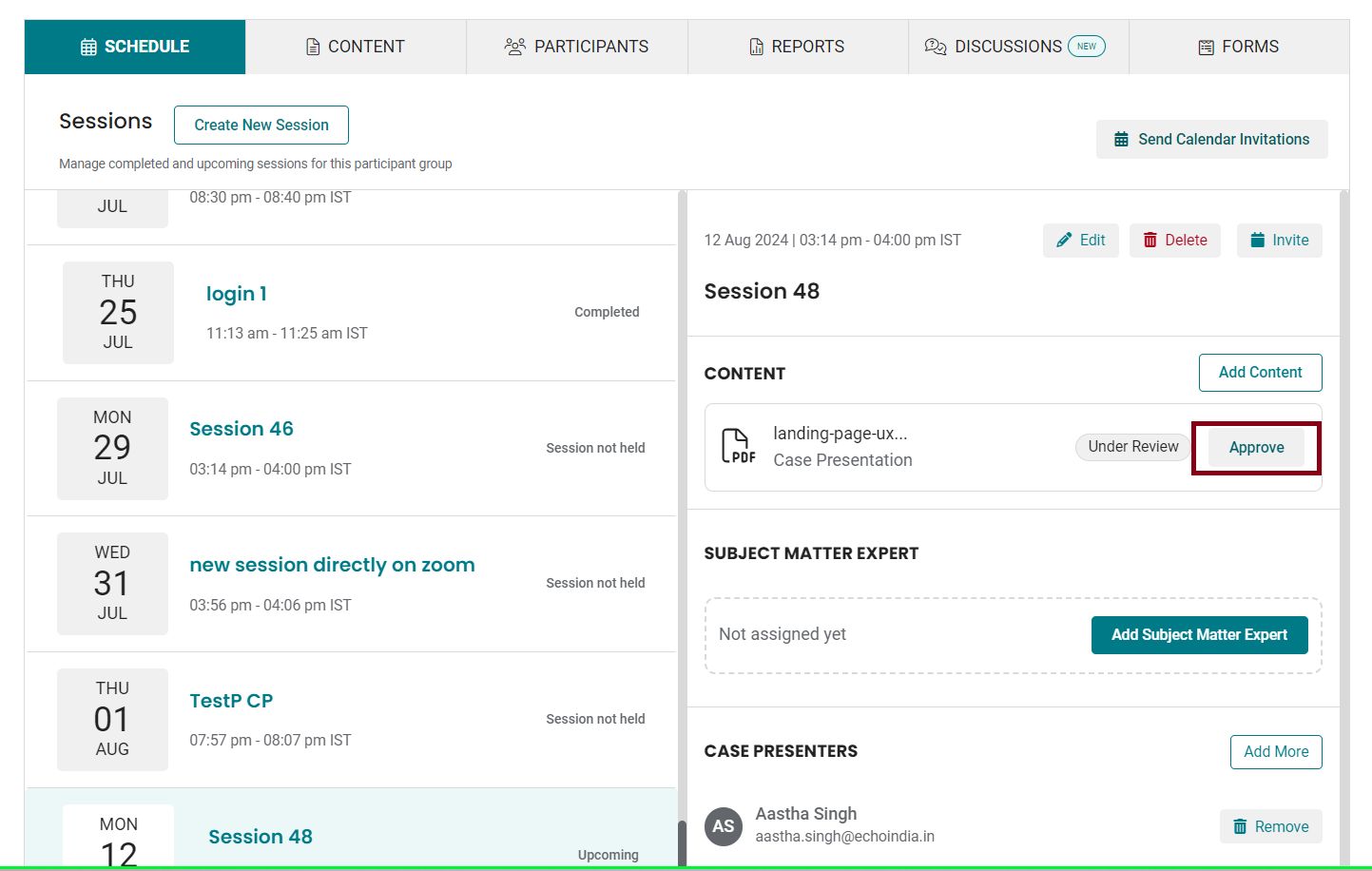Open the Participants tab

point(577,47)
